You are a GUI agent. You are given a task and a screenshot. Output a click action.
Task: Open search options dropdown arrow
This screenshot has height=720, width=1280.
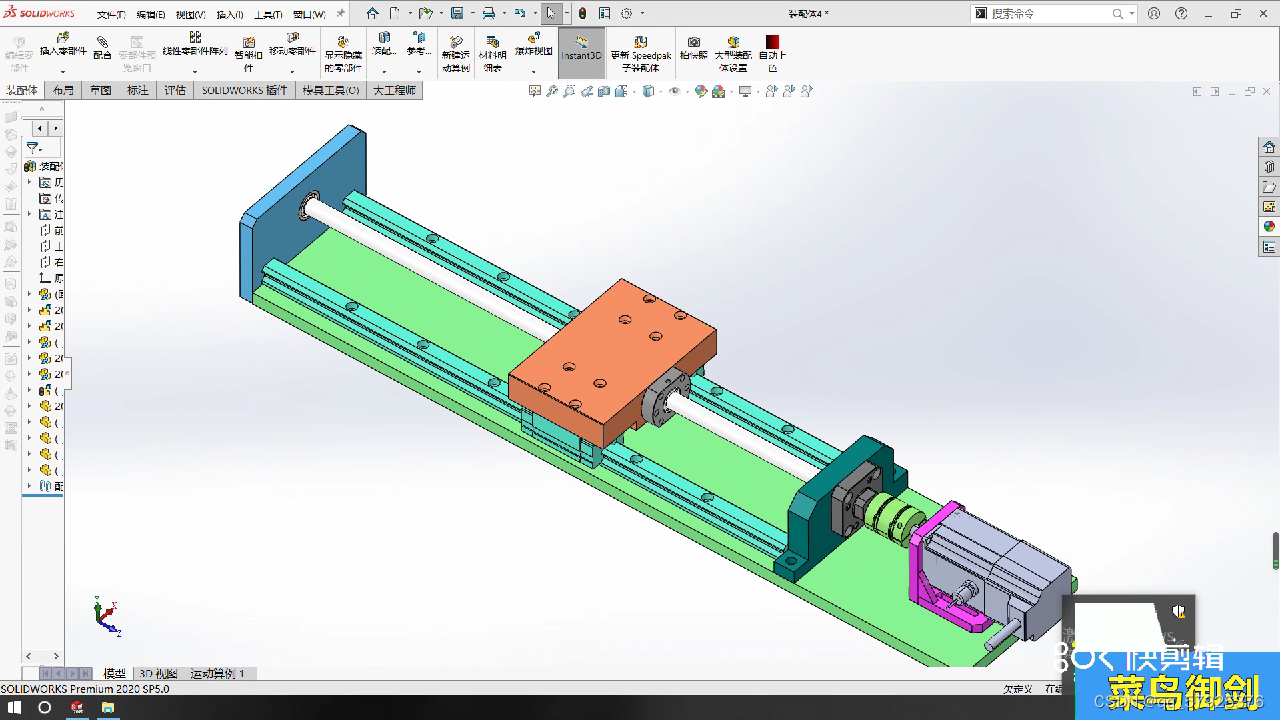pos(1132,14)
